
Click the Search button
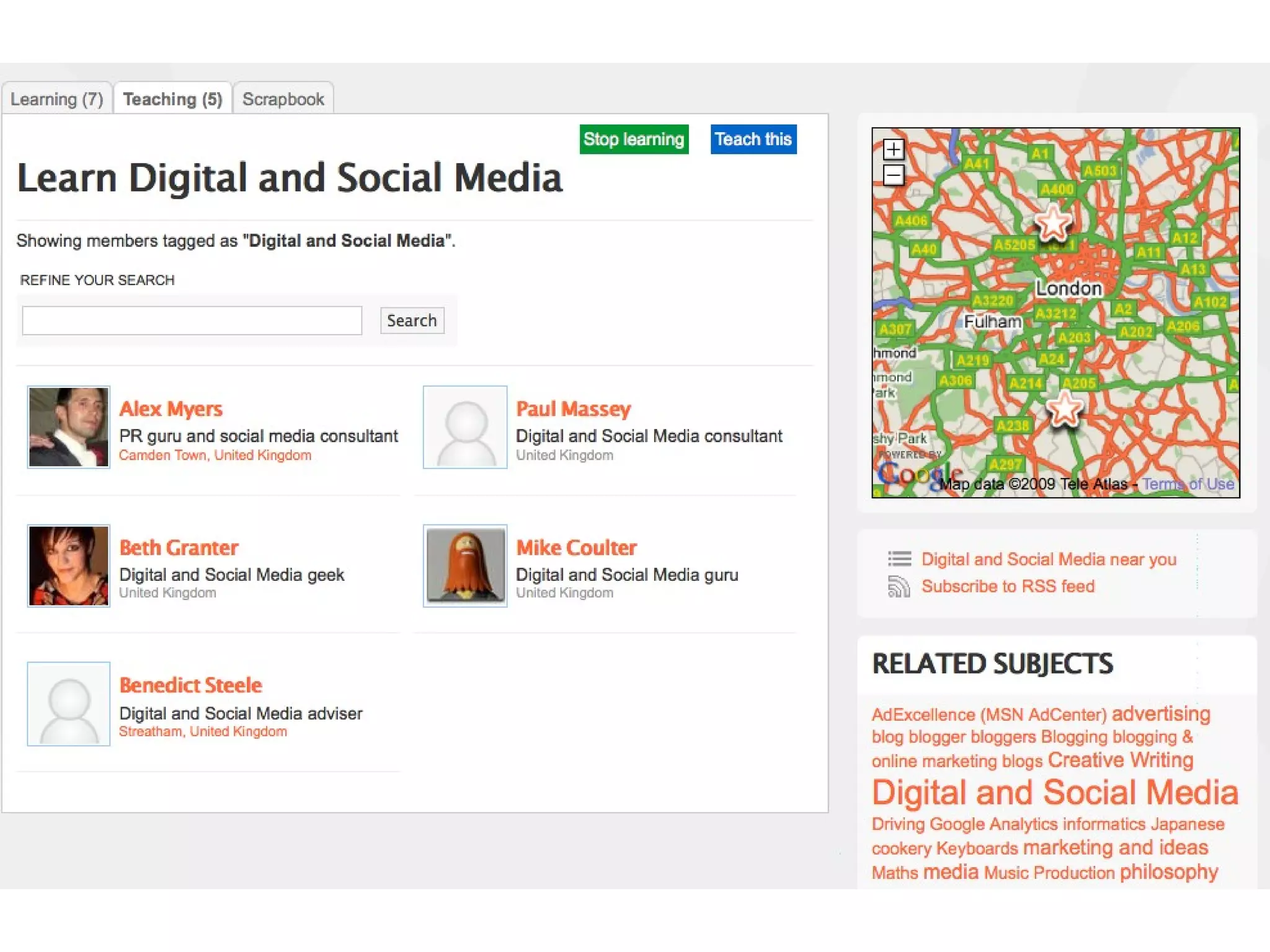click(x=412, y=320)
